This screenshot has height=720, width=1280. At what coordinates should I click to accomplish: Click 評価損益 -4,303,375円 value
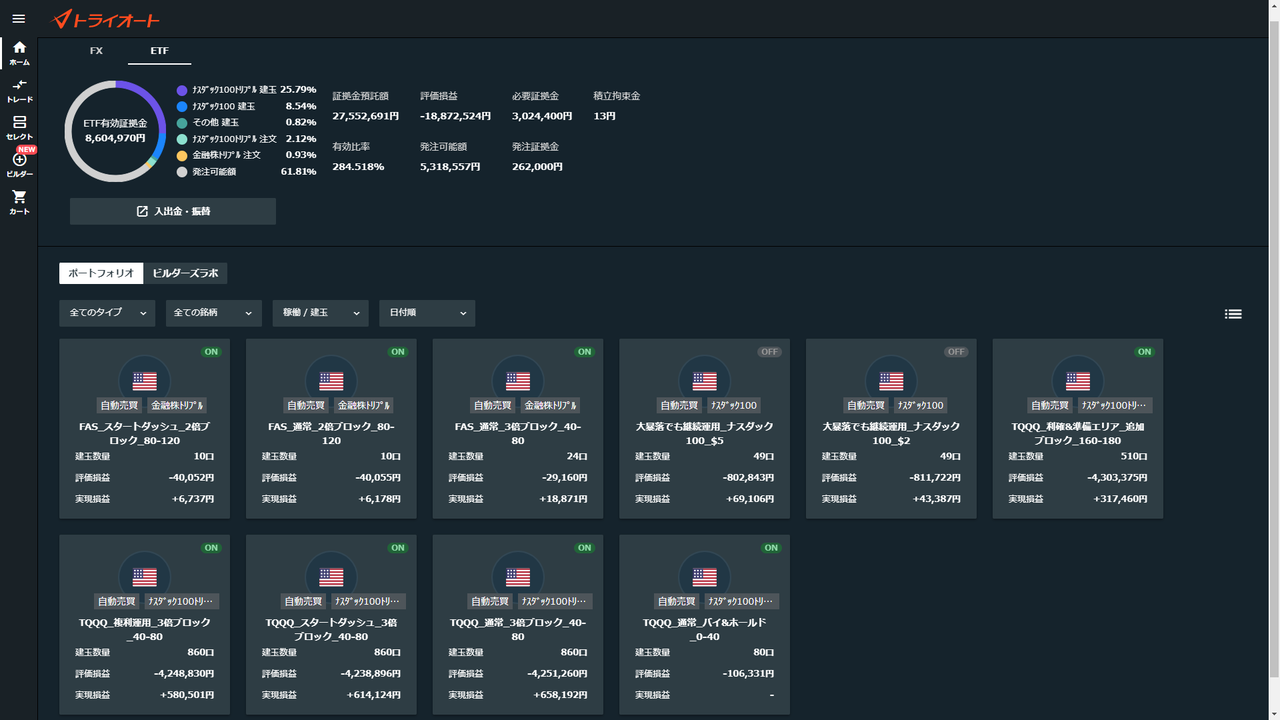coord(1117,477)
